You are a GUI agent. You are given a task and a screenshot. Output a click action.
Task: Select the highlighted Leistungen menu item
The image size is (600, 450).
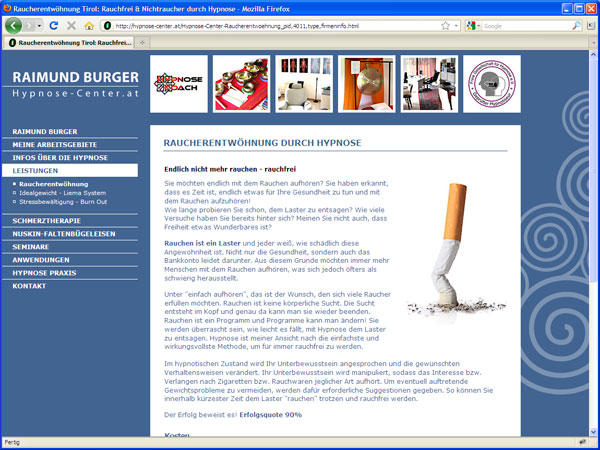coord(70,171)
